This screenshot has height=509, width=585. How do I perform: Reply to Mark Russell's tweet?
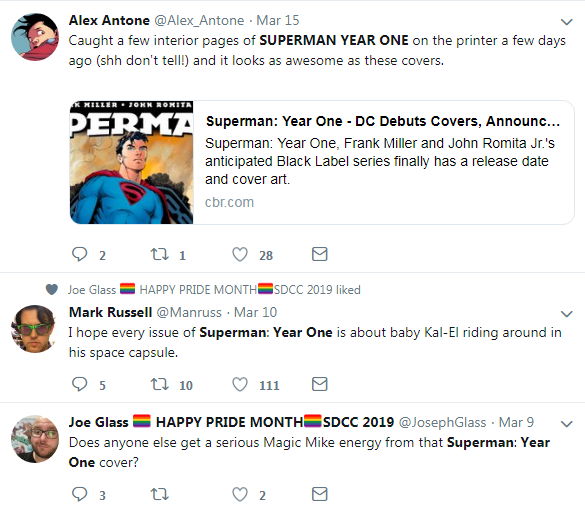79,384
